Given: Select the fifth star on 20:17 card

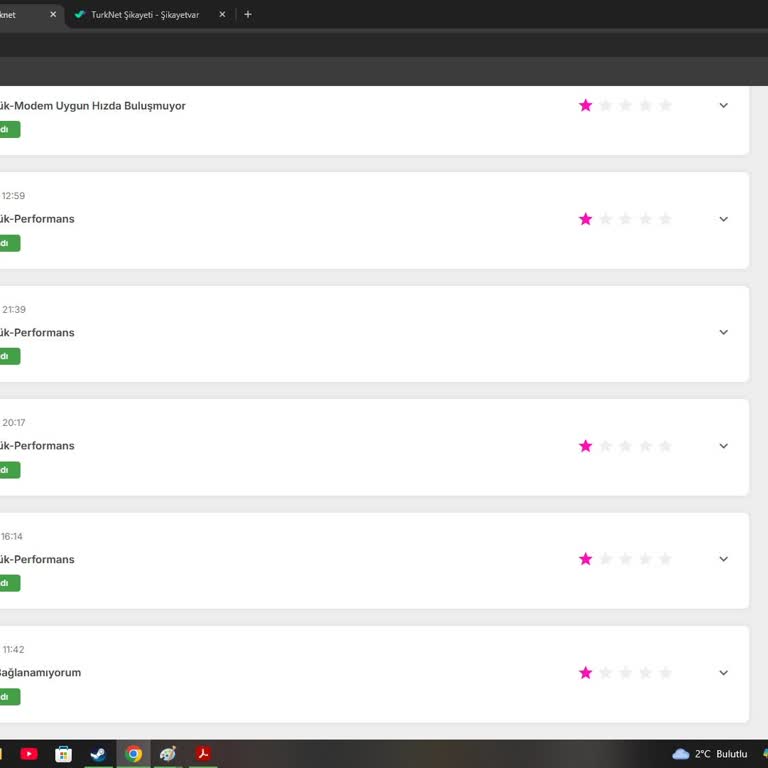Looking at the screenshot, I should click(665, 446).
